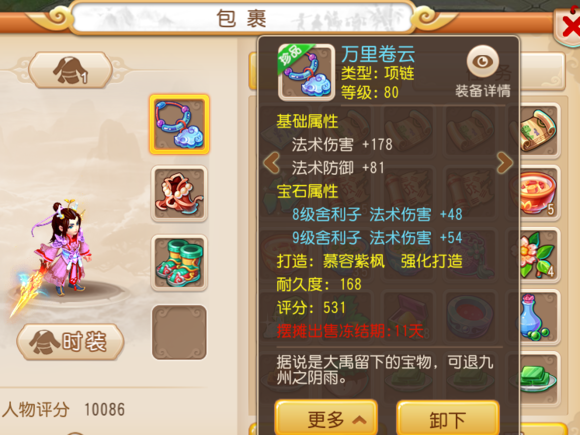The image size is (580, 435).
Task: Click the 包裹 title banner
Action: (242, 18)
